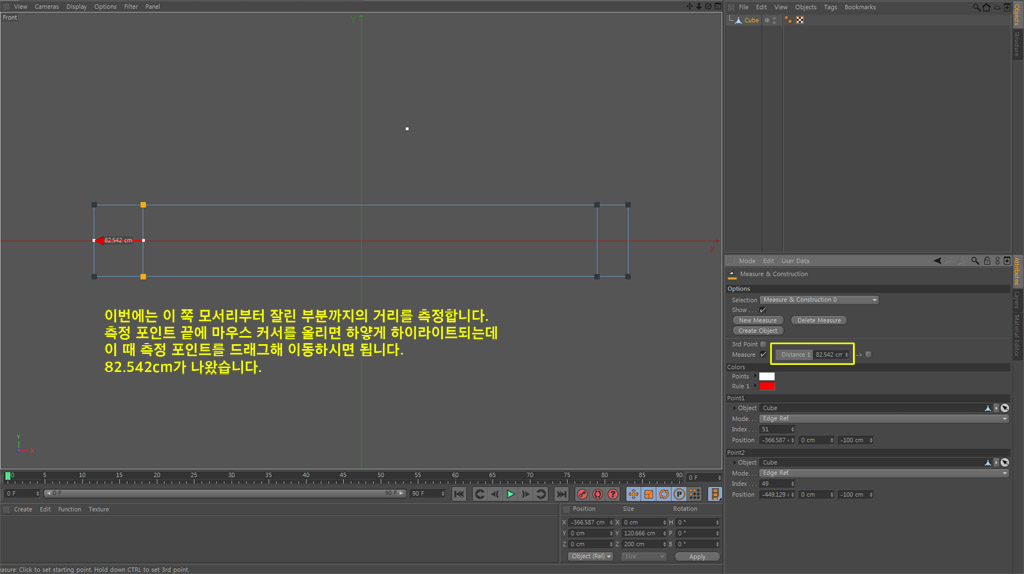Viewport: 1024px width, 574px height.
Task: Click Size Y field 120.666 cm
Action: 644,534
